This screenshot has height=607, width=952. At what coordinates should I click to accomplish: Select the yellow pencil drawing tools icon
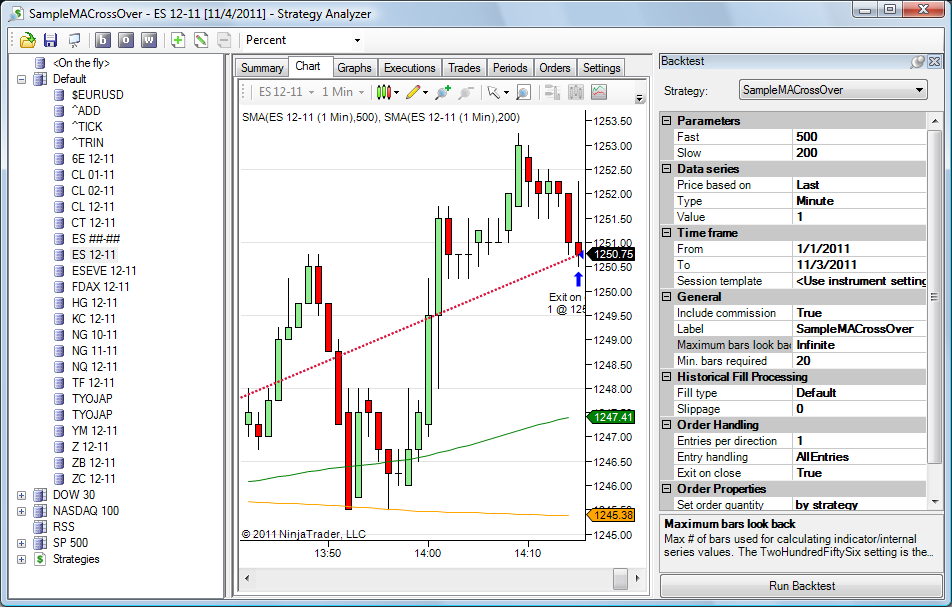(x=413, y=92)
